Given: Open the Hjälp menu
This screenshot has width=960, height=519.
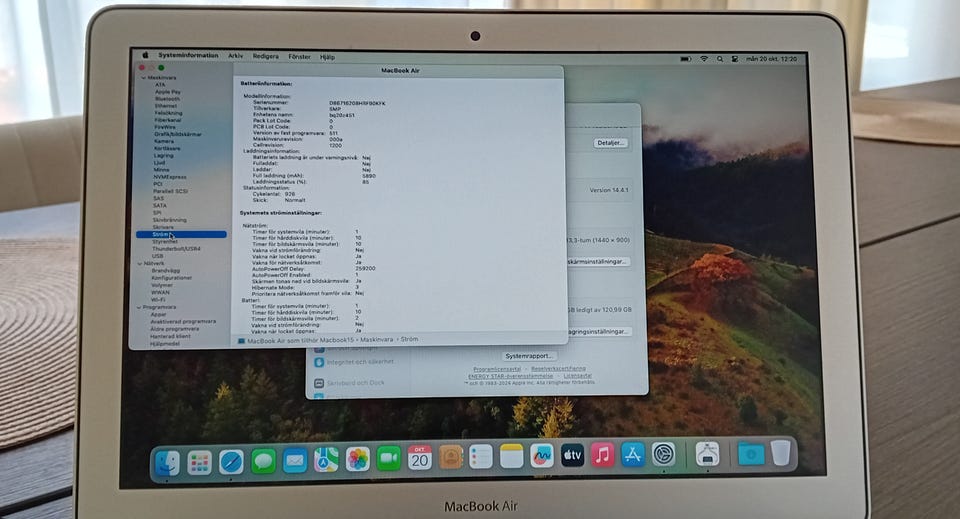Looking at the screenshot, I should pyautogui.click(x=327, y=57).
